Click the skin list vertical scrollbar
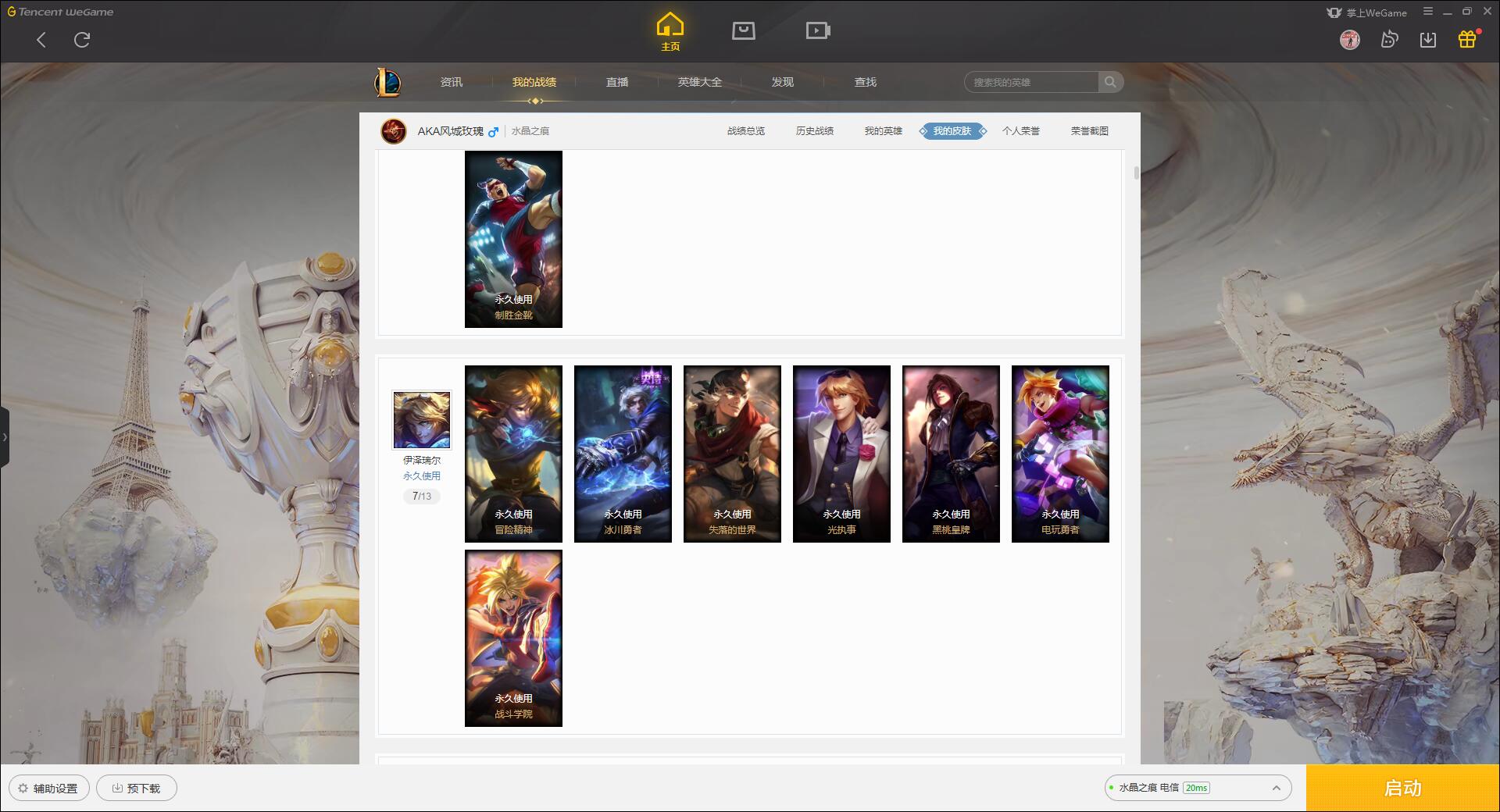The width and height of the screenshot is (1500, 812). pos(1136,173)
